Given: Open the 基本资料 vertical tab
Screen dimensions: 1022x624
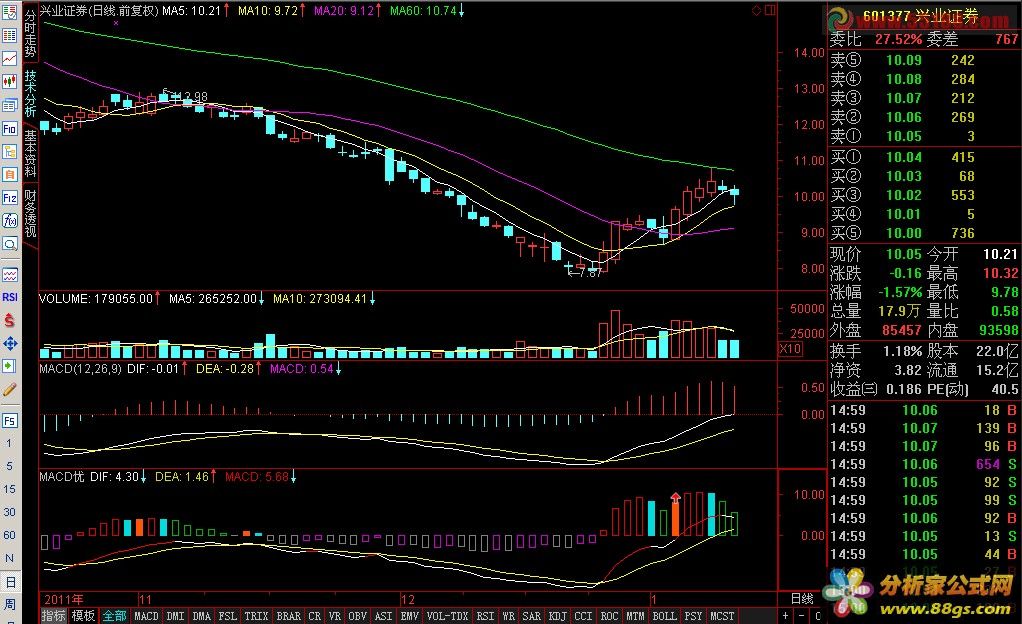Looking at the screenshot, I should tap(31, 153).
